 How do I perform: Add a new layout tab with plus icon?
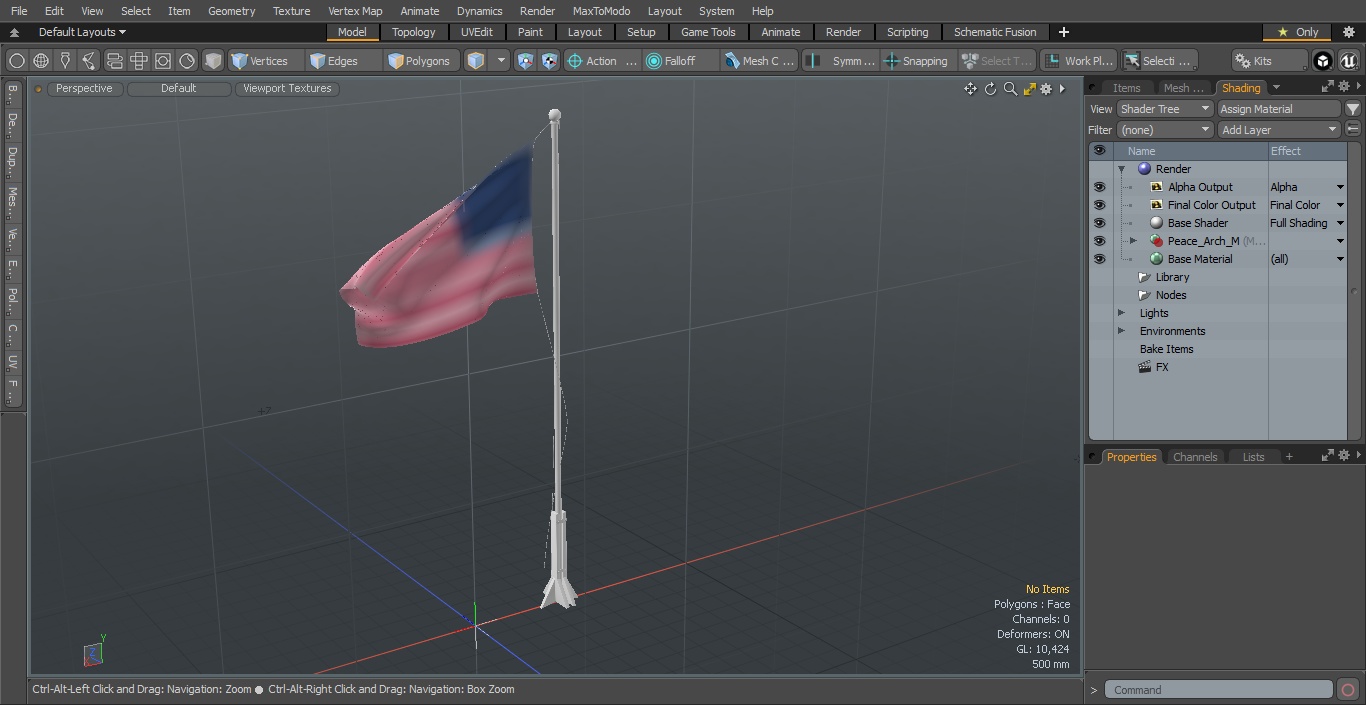coord(1063,32)
